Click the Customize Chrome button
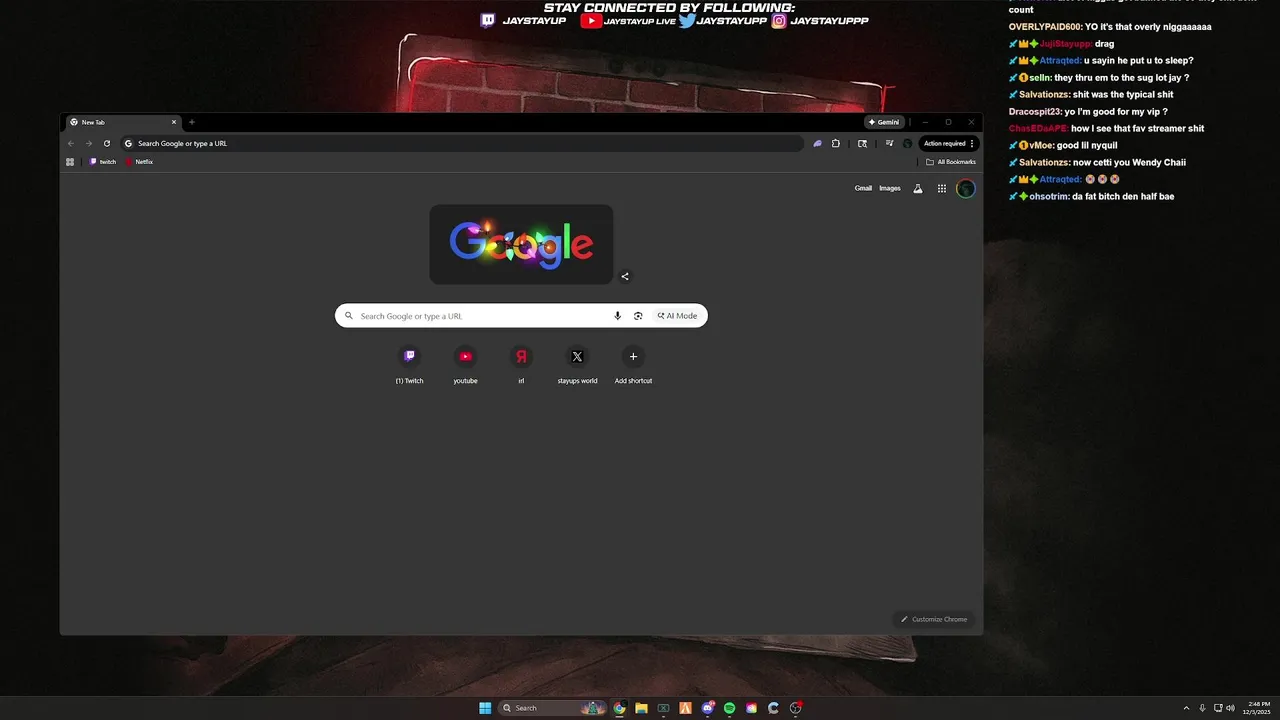The height and width of the screenshot is (720, 1280). coord(934,619)
